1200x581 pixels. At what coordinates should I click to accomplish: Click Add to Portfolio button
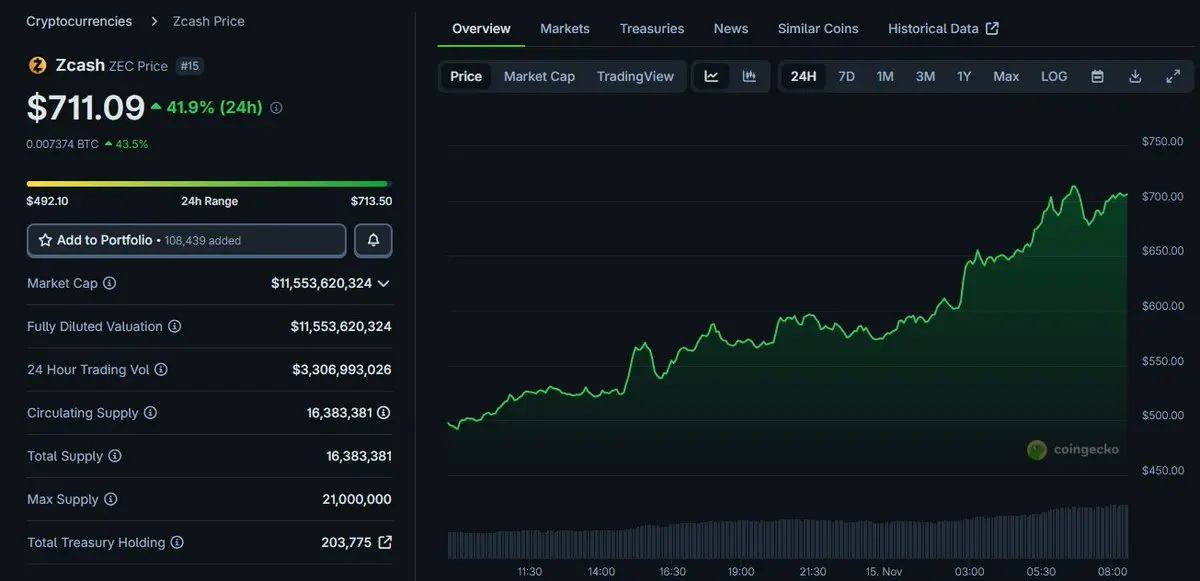186,240
